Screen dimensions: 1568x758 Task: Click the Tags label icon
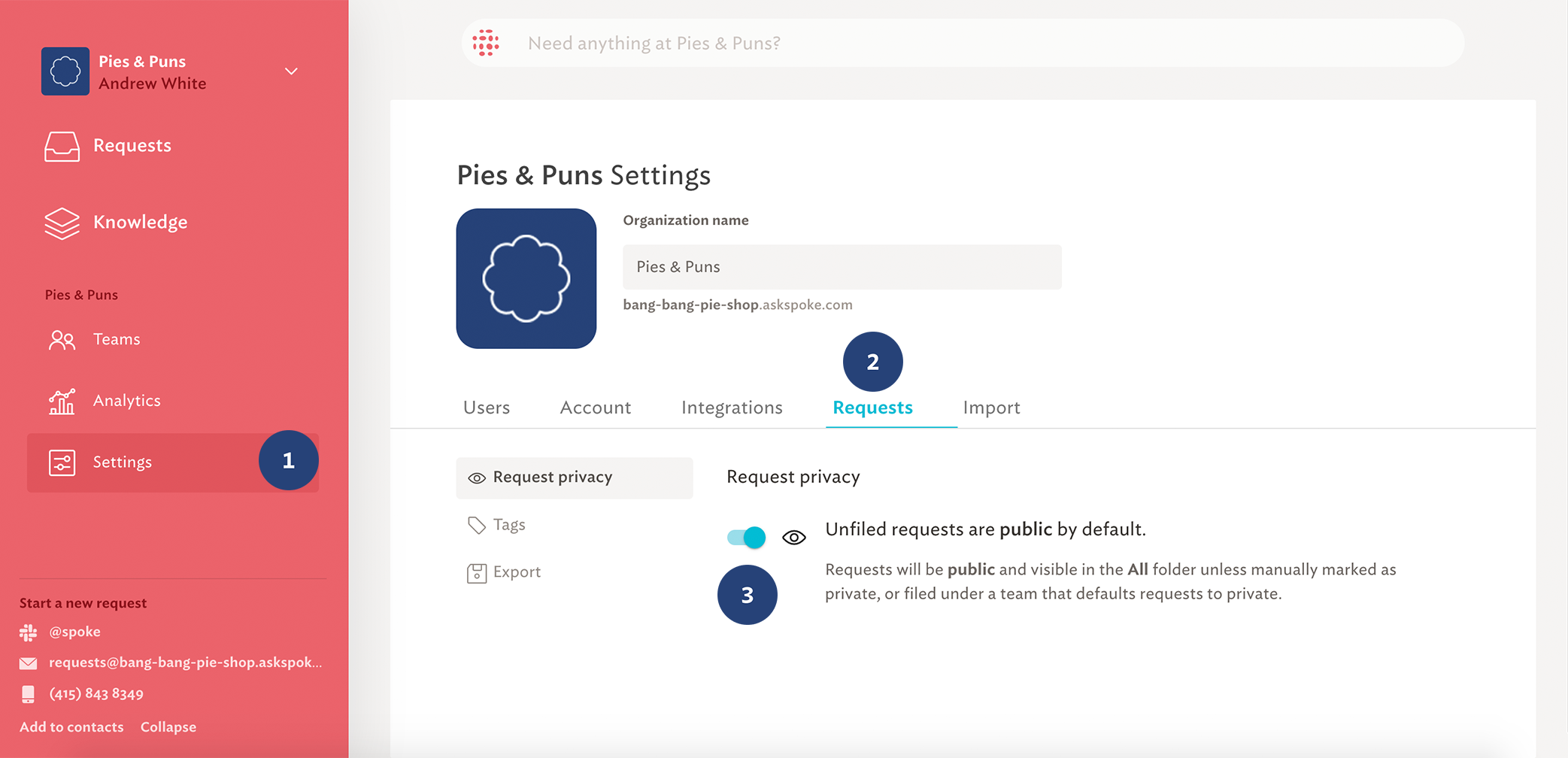[477, 525]
